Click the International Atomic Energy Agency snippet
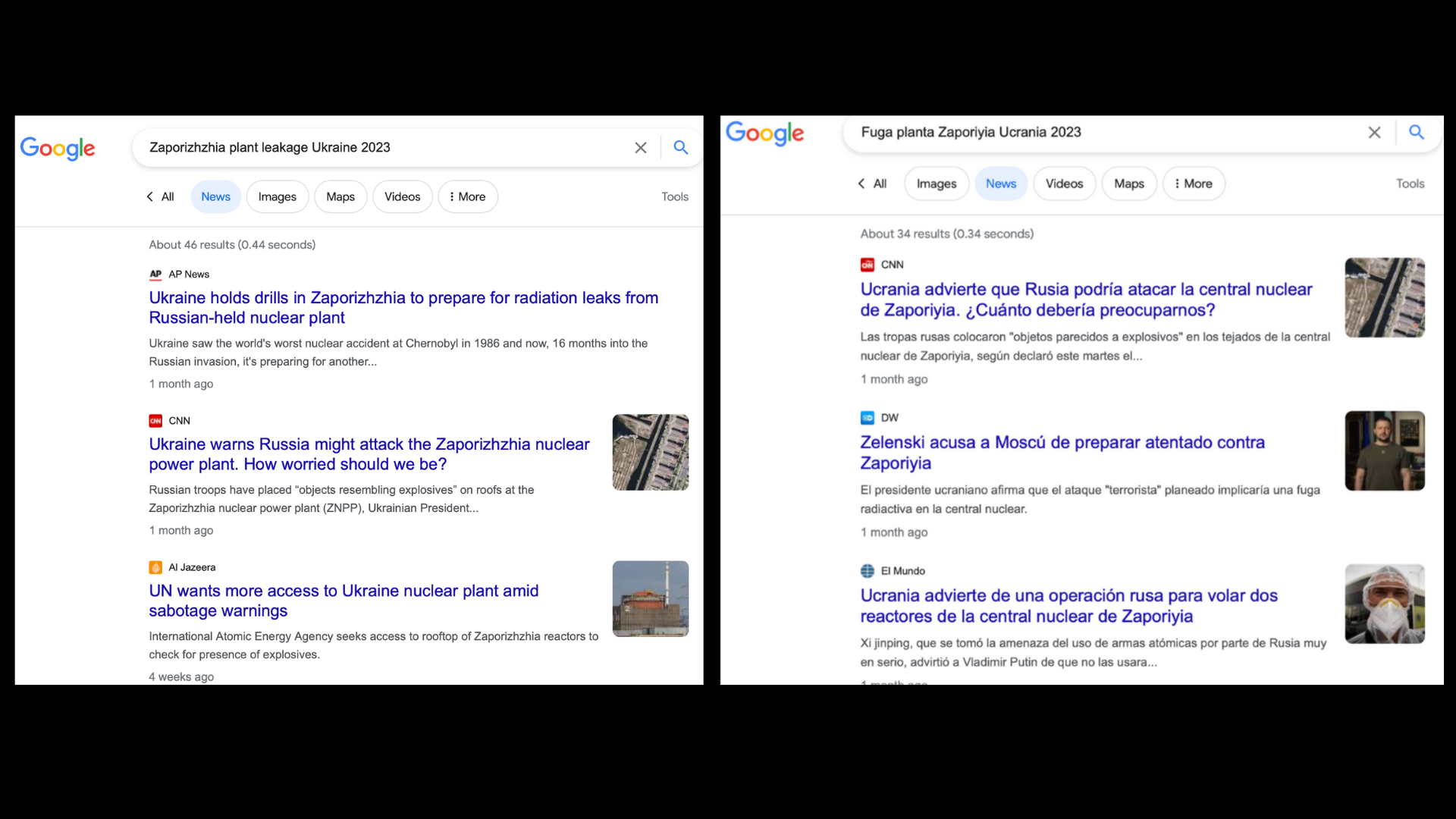This screenshot has width=1456, height=819. point(373,645)
